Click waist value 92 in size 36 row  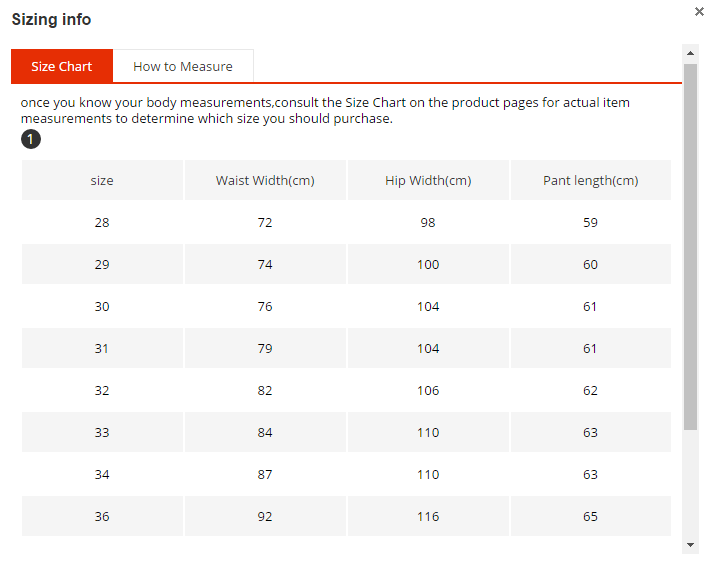coord(265,516)
